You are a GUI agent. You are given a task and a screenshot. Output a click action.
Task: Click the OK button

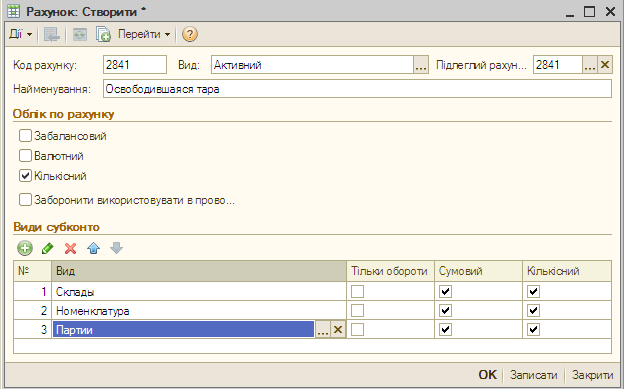488,375
